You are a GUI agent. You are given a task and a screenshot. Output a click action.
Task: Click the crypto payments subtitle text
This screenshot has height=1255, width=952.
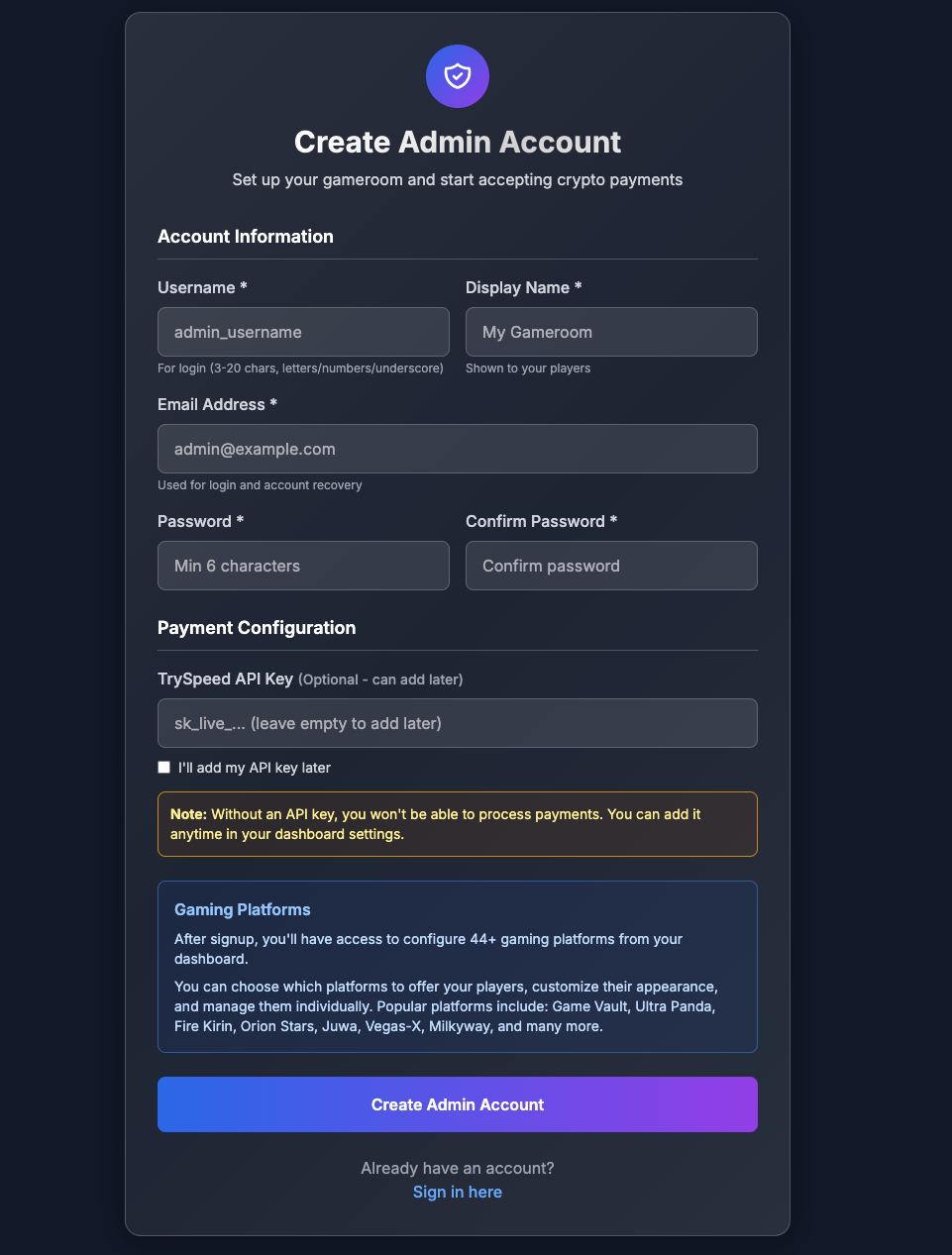coord(457,179)
